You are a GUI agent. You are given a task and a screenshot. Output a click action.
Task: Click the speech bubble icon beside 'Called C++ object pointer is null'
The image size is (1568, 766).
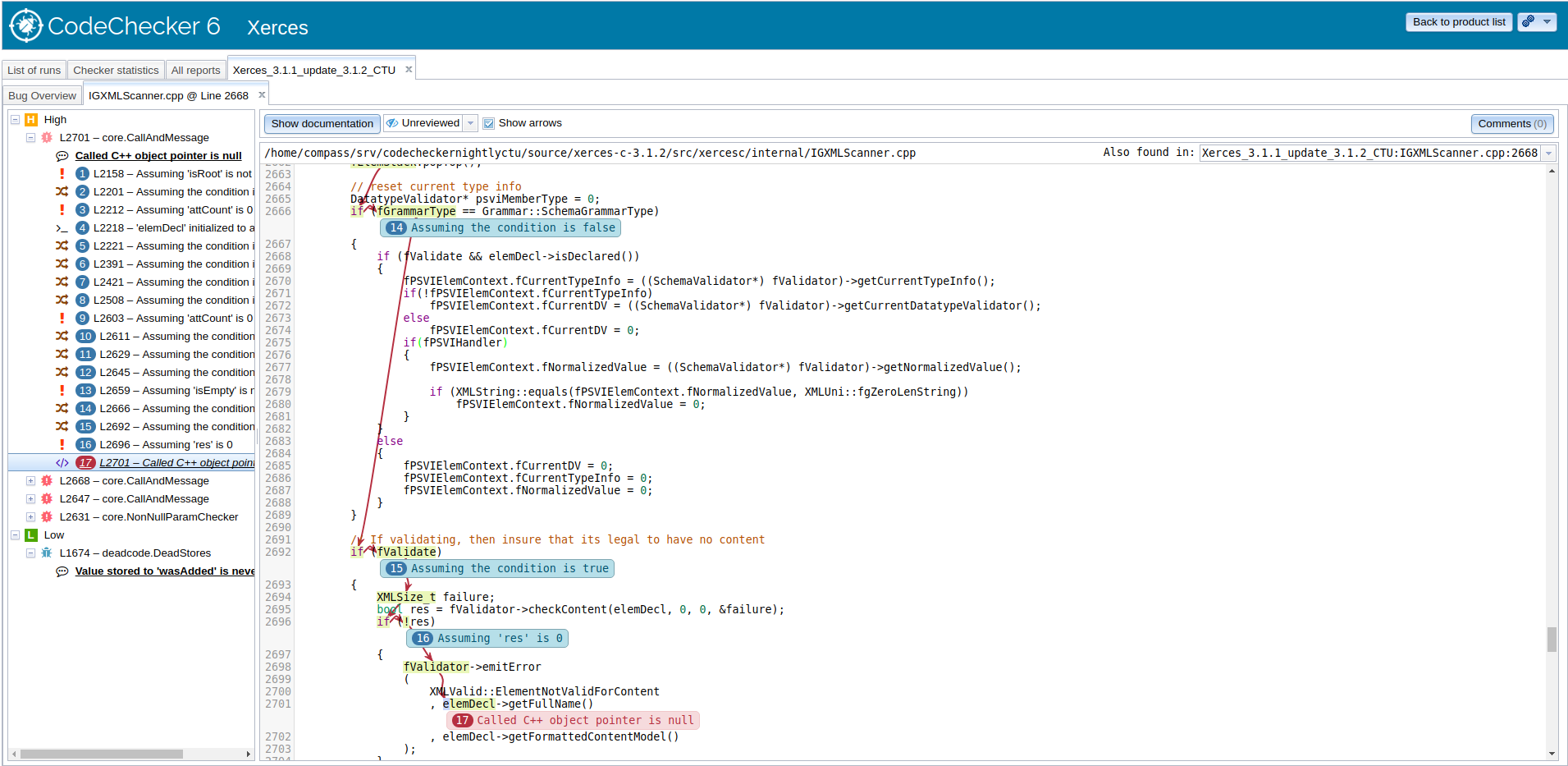pyautogui.click(x=62, y=155)
